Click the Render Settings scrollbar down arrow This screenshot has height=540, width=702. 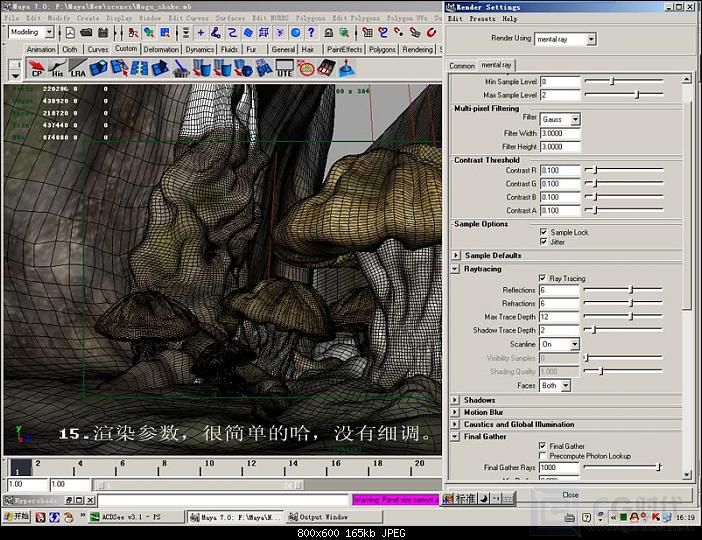tap(687, 475)
